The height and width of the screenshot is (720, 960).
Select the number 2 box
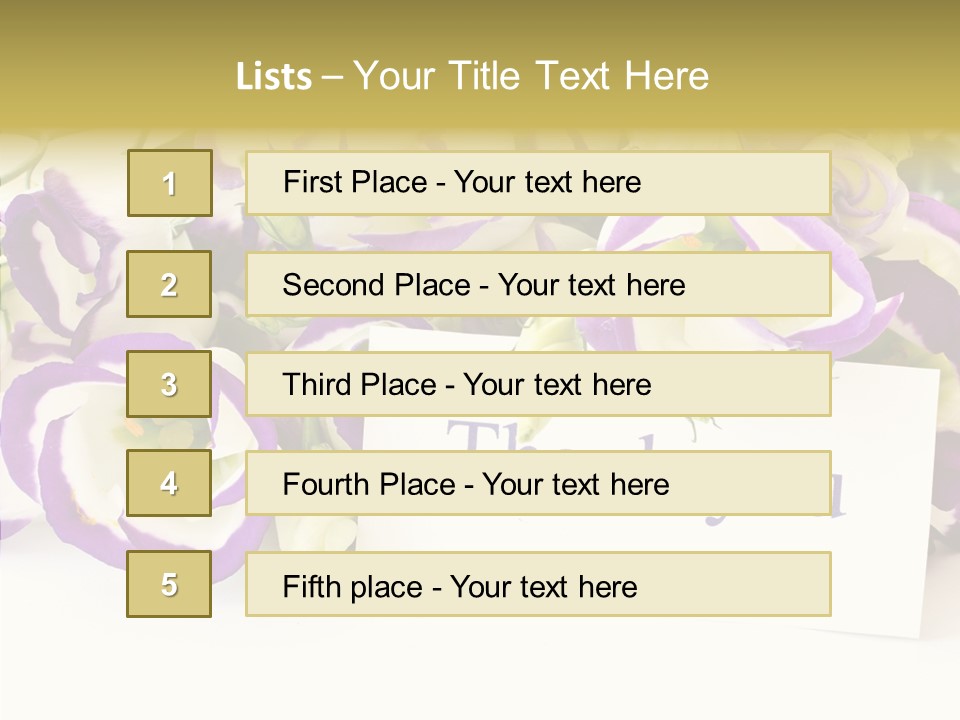169,284
